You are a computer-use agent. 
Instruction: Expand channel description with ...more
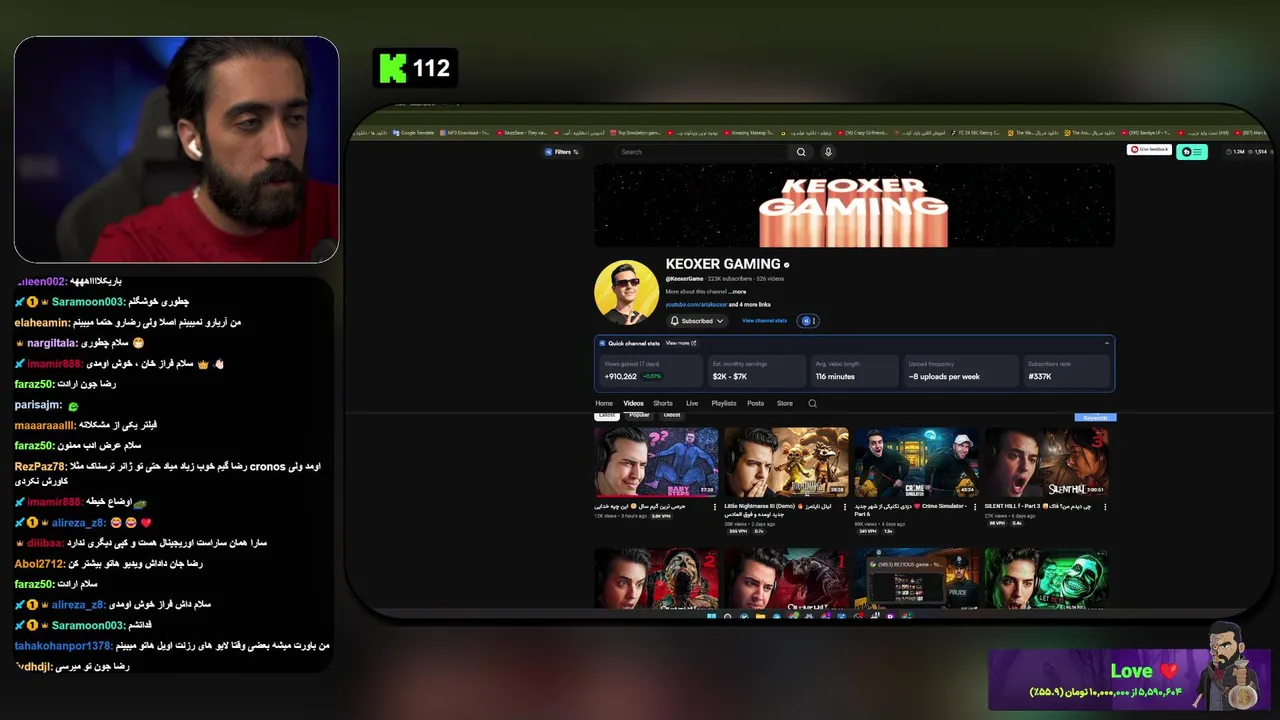pos(737,292)
